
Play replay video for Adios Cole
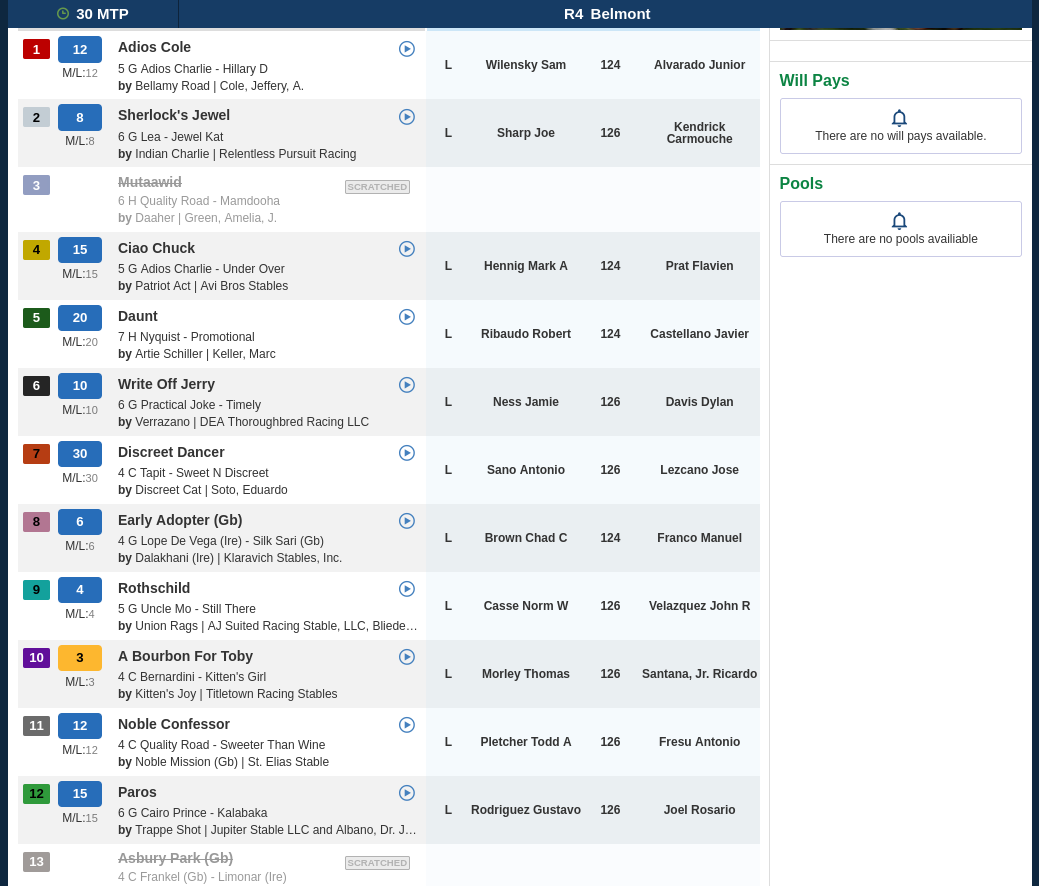pos(407,49)
